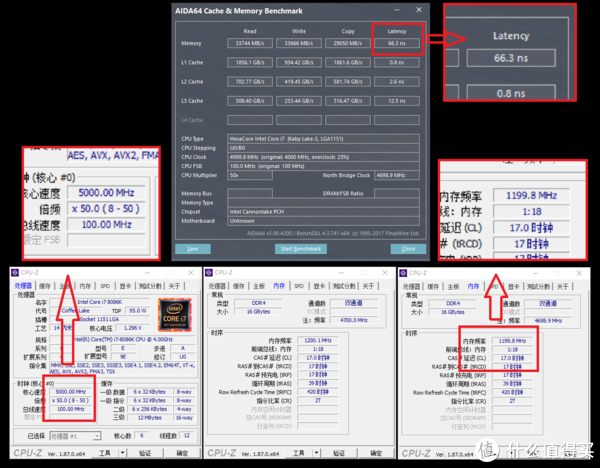Click Memory Read value 33744 MB/s
This screenshot has height=468, width=600.
250,43
